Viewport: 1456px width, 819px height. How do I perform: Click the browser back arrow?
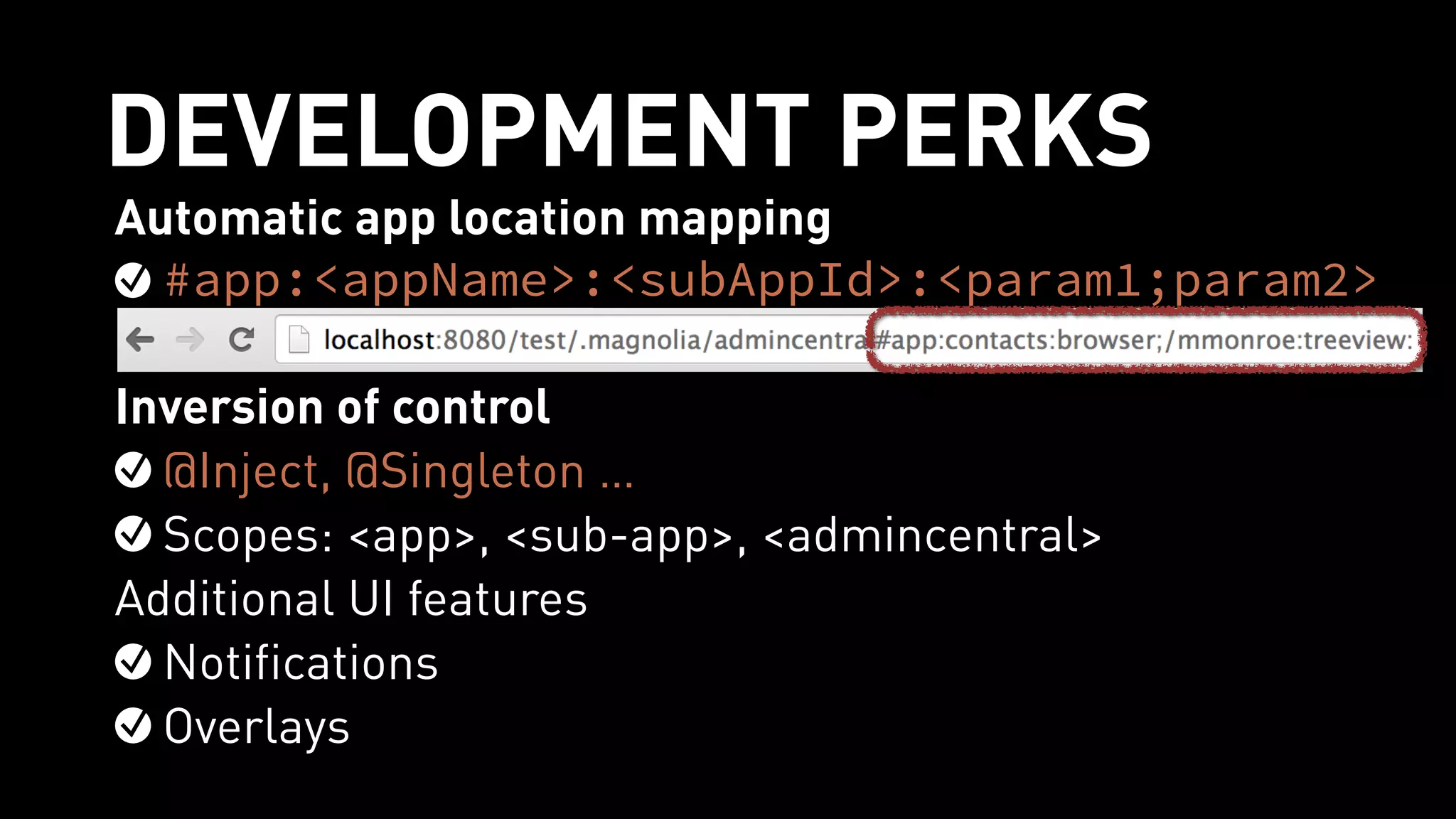[x=140, y=340]
